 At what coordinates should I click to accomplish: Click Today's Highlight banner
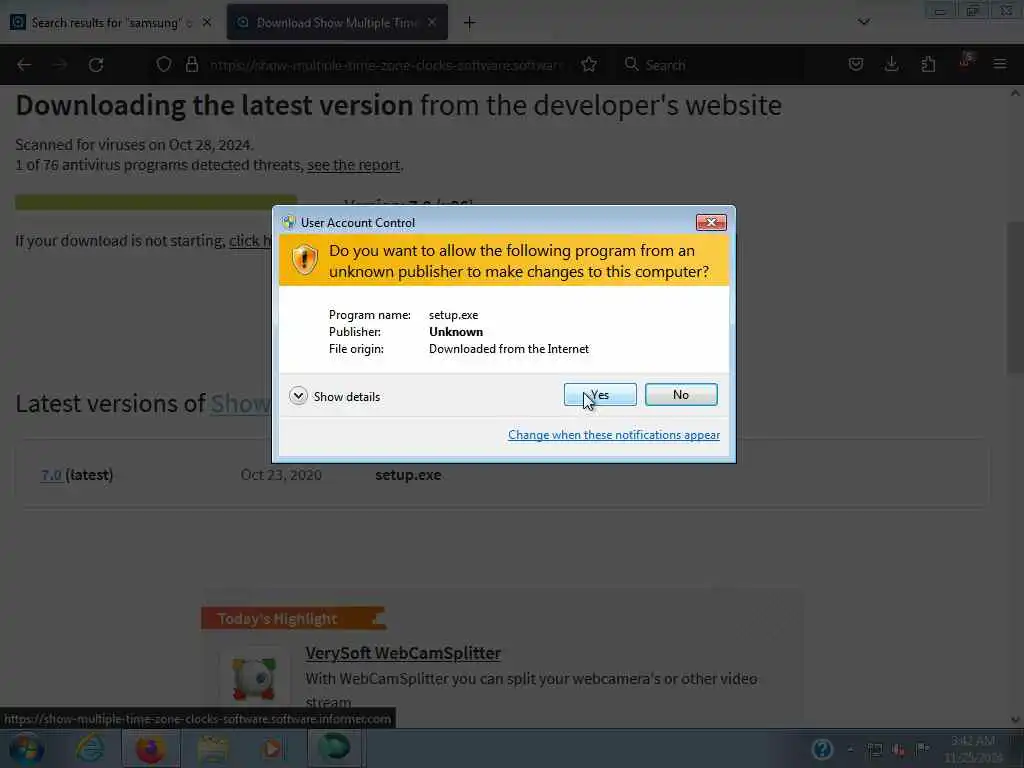[293, 618]
